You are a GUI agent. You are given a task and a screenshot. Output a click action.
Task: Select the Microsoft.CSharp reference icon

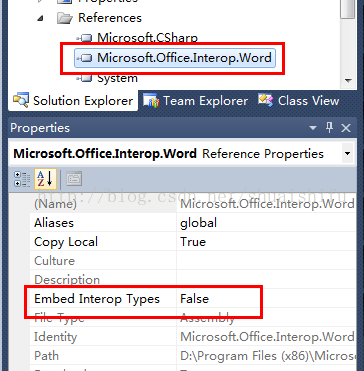[84, 38]
